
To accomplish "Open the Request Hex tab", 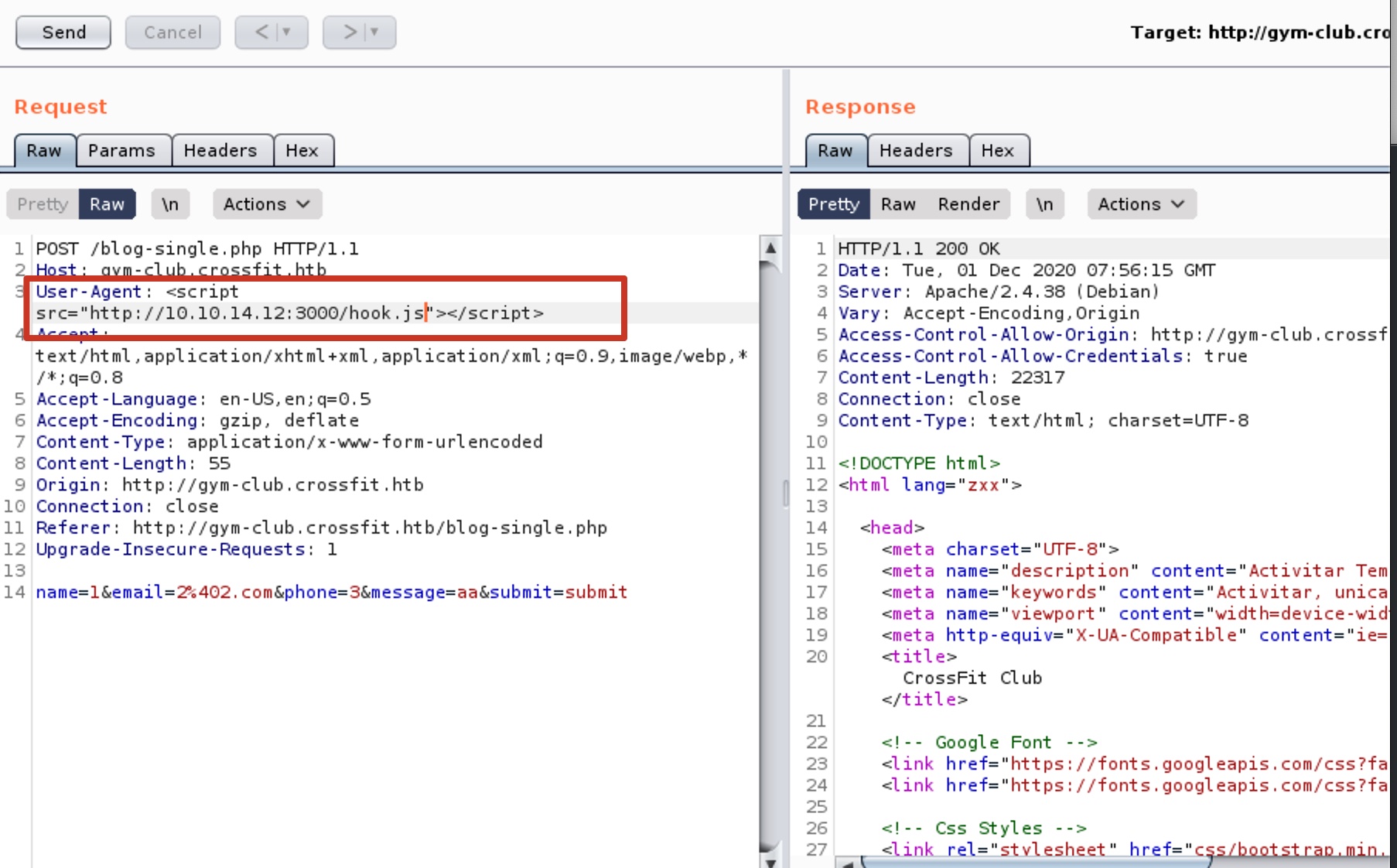I will tap(302, 151).
